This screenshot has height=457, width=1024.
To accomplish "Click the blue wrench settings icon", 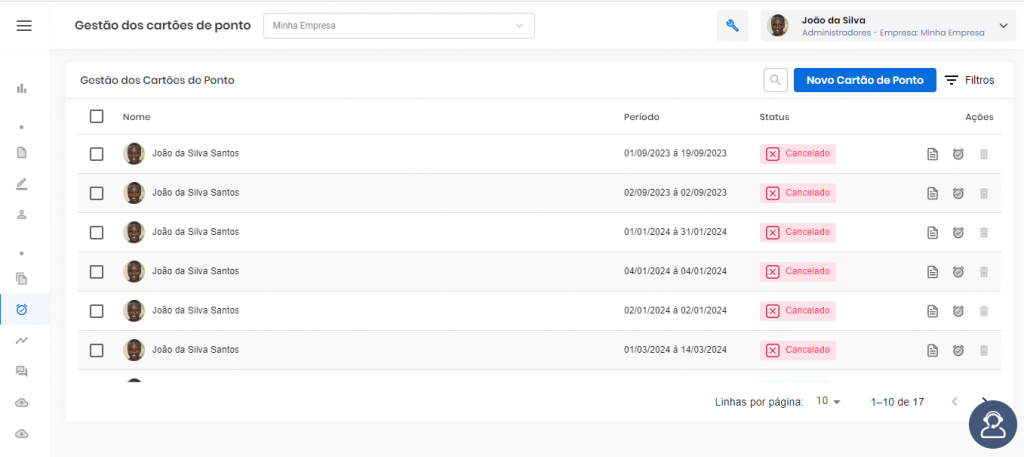I will [x=733, y=26].
